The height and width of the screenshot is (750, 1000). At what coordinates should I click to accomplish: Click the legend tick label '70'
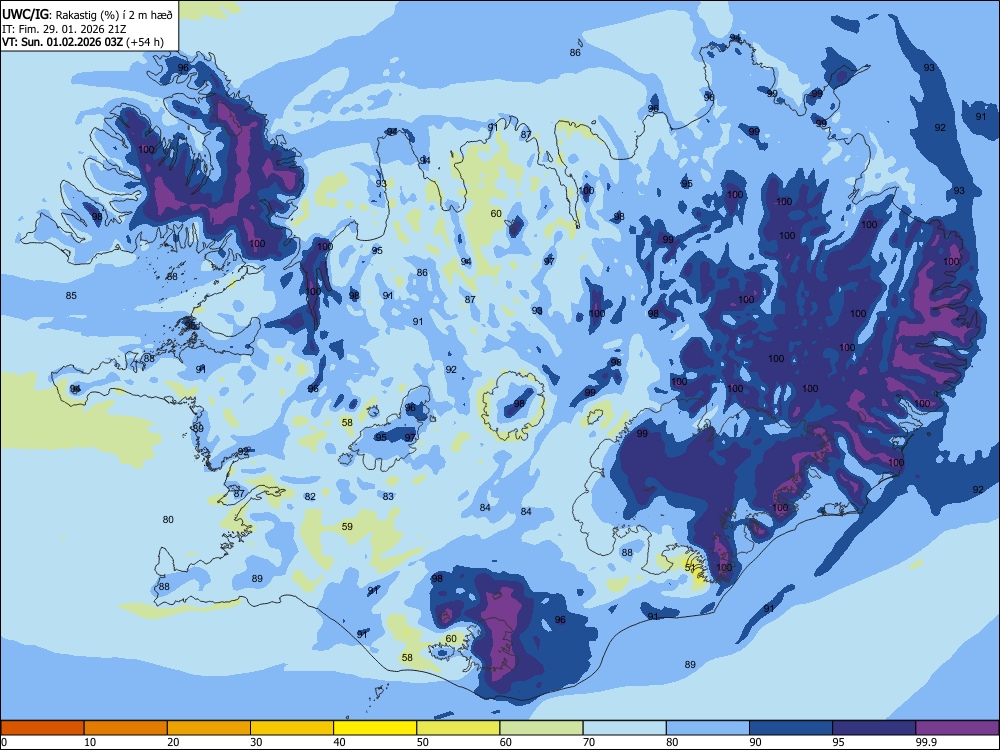tap(589, 742)
